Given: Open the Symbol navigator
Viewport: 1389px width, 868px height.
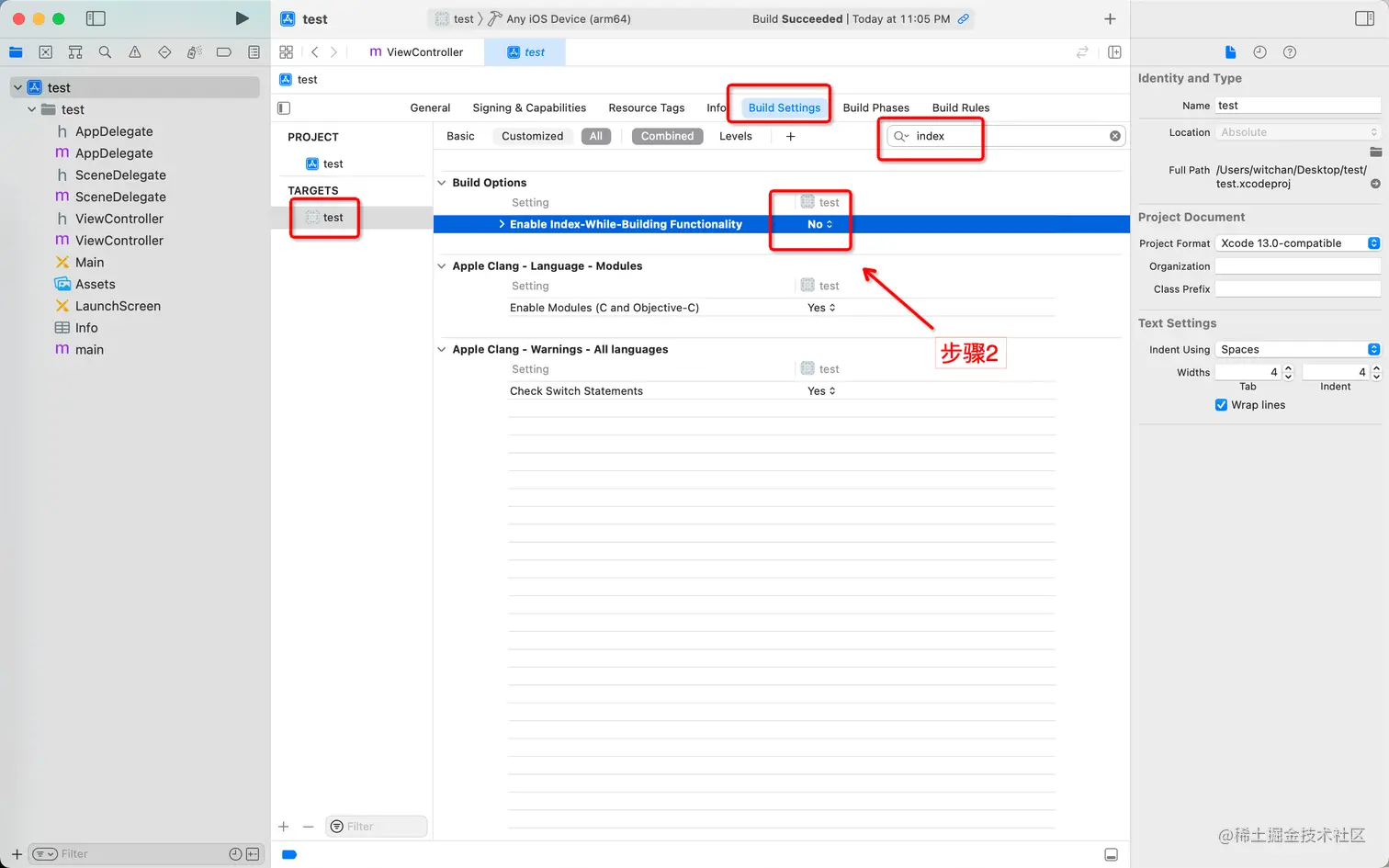Looking at the screenshot, I should coord(75,52).
